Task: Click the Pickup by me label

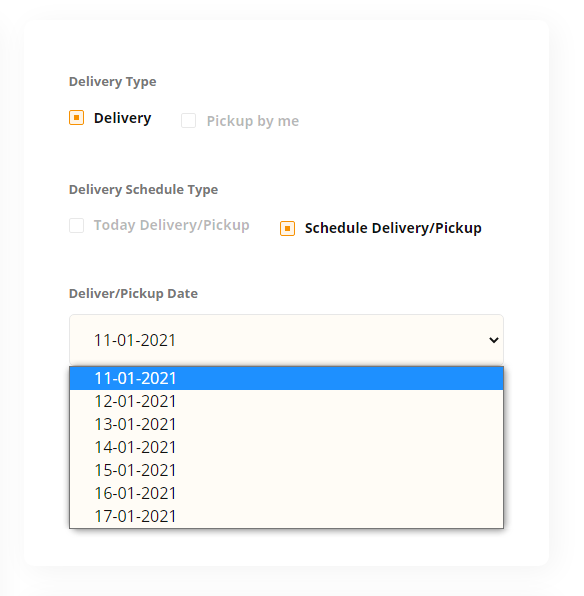Action: (253, 121)
